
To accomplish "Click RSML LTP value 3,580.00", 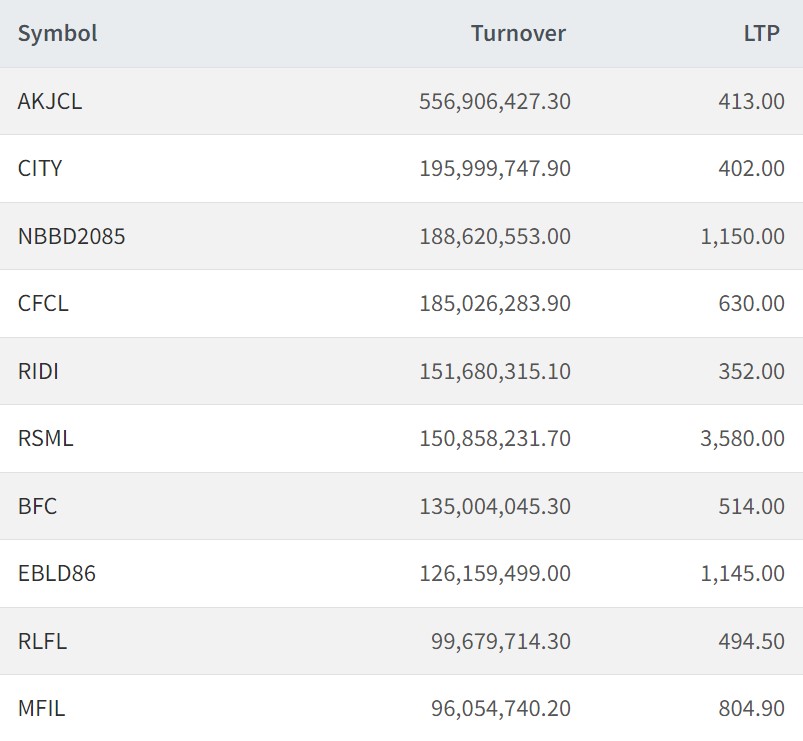I will pos(743,438).
